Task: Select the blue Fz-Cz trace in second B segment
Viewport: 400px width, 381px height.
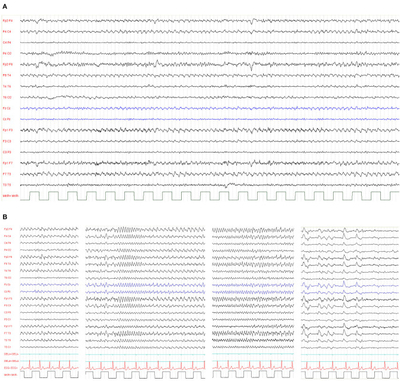Action: [145, 285]
